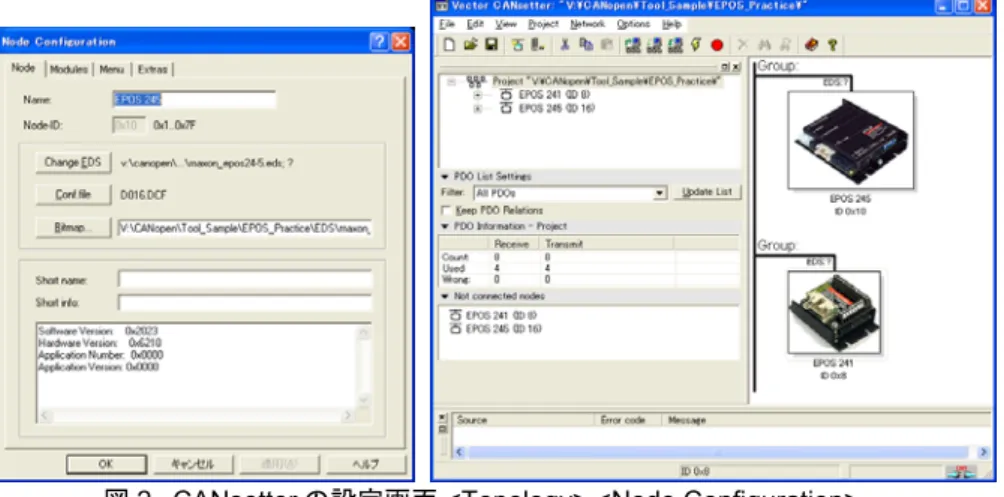Click the horizontal scrollbar in the message pane

pos(717,452)
